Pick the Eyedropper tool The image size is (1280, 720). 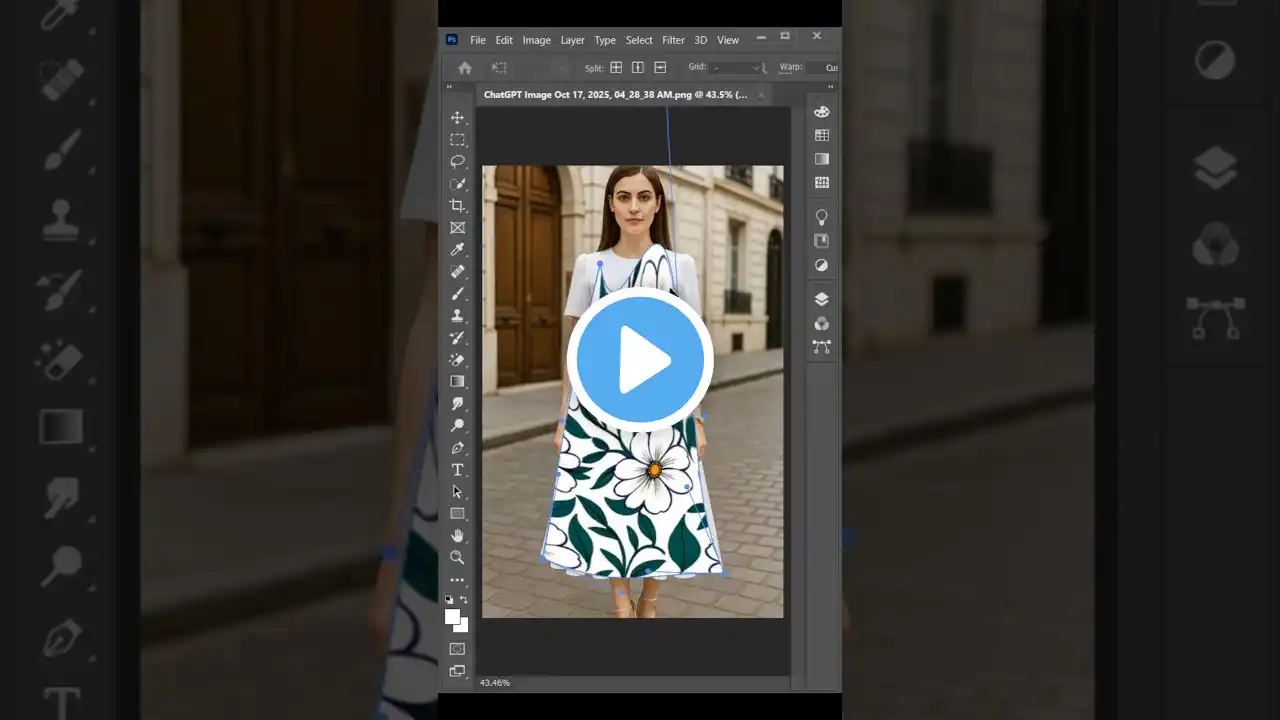pos(457,250)
